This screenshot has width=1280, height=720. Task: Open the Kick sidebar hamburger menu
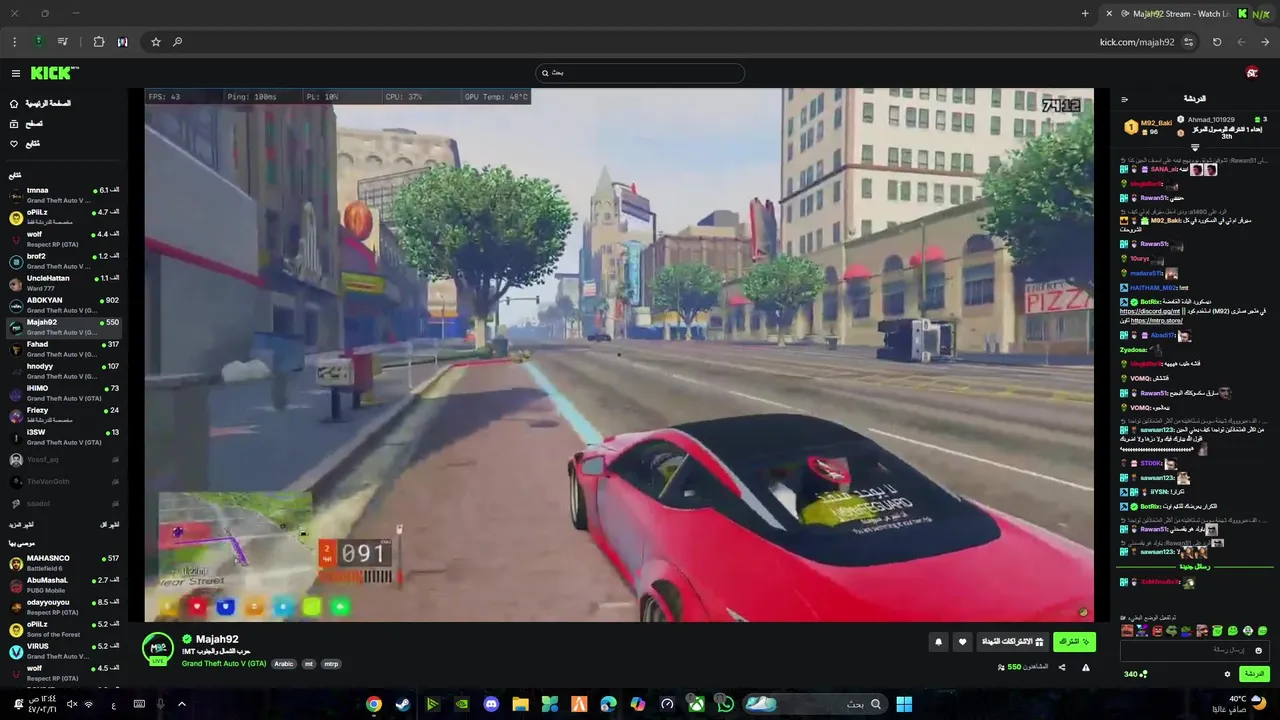(x=16, y=73)
